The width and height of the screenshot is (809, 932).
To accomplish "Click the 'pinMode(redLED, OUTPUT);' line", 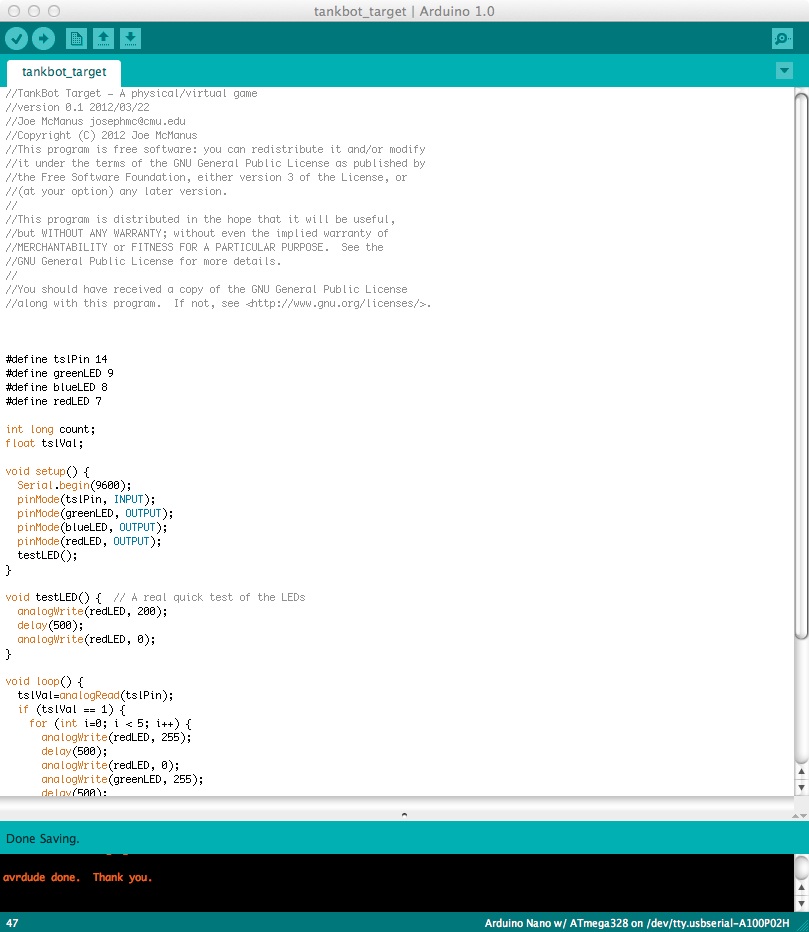I will 89,541.
